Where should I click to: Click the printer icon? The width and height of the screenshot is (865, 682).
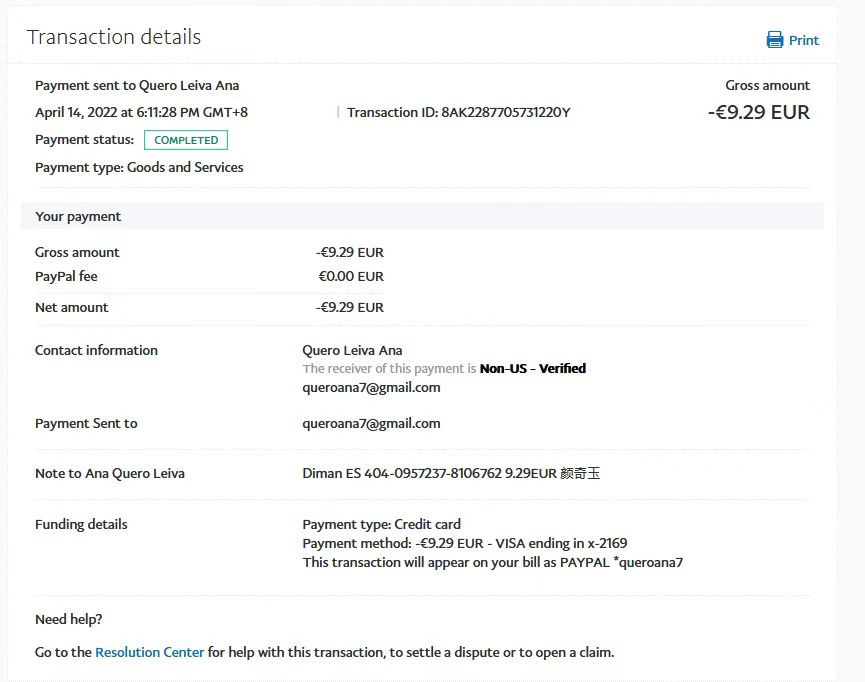click(x=774, y=40)
